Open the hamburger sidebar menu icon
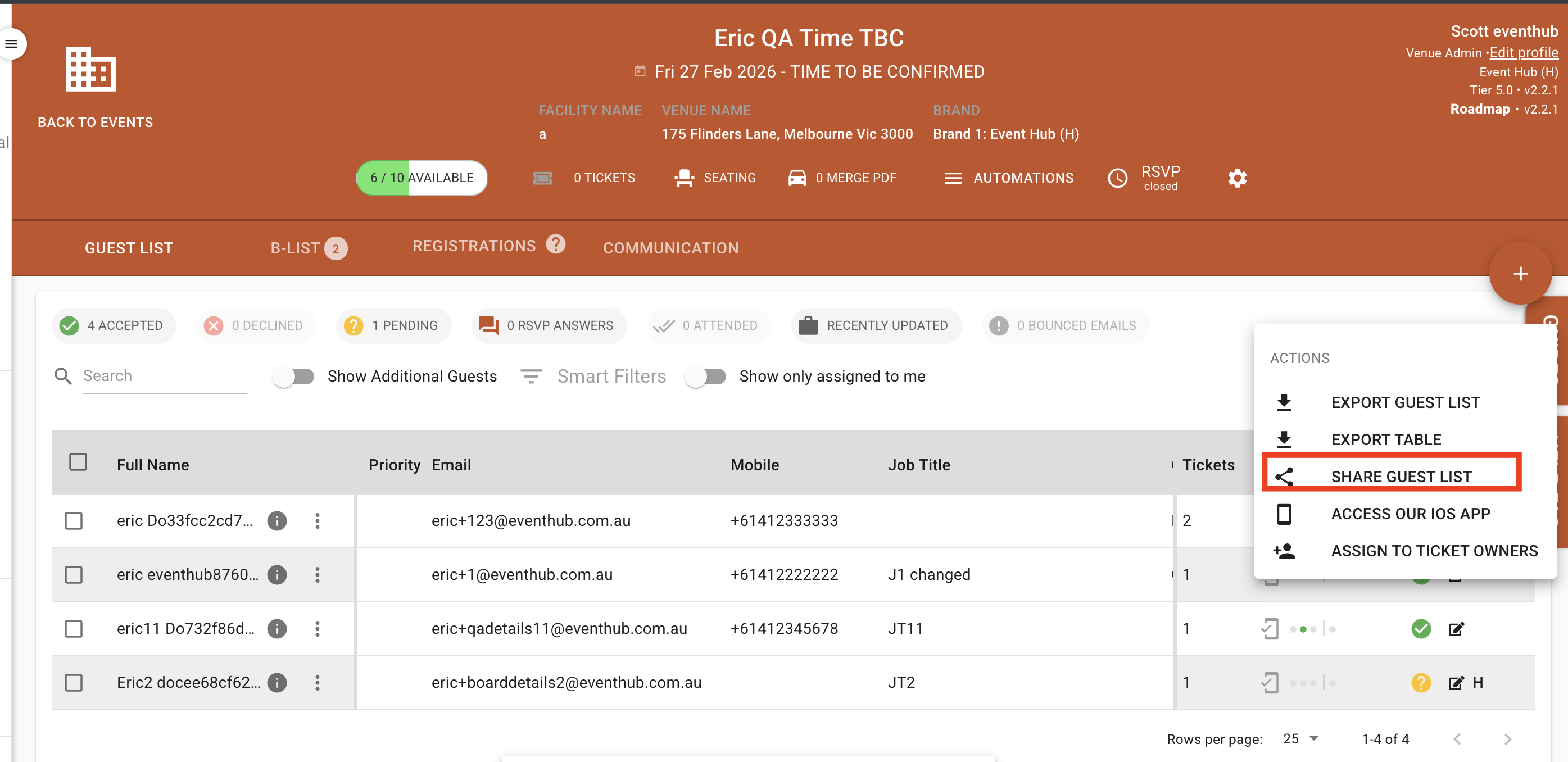Screen dimensions: 1568x762 tap(12, 44)
